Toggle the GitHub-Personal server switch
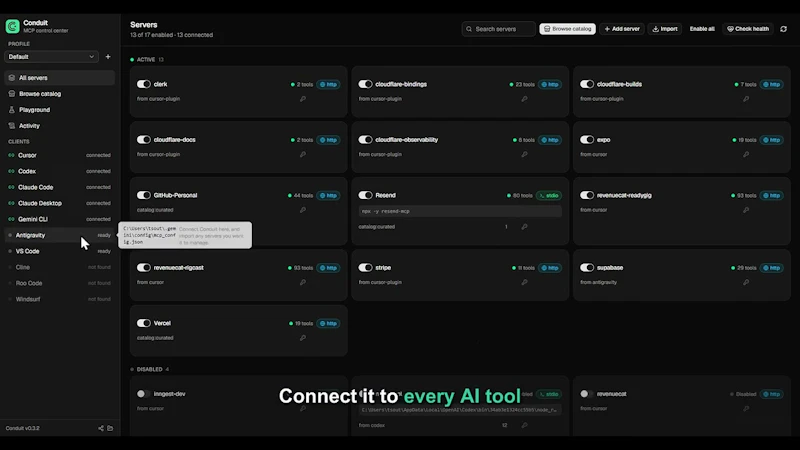 (x=144, y=195)
